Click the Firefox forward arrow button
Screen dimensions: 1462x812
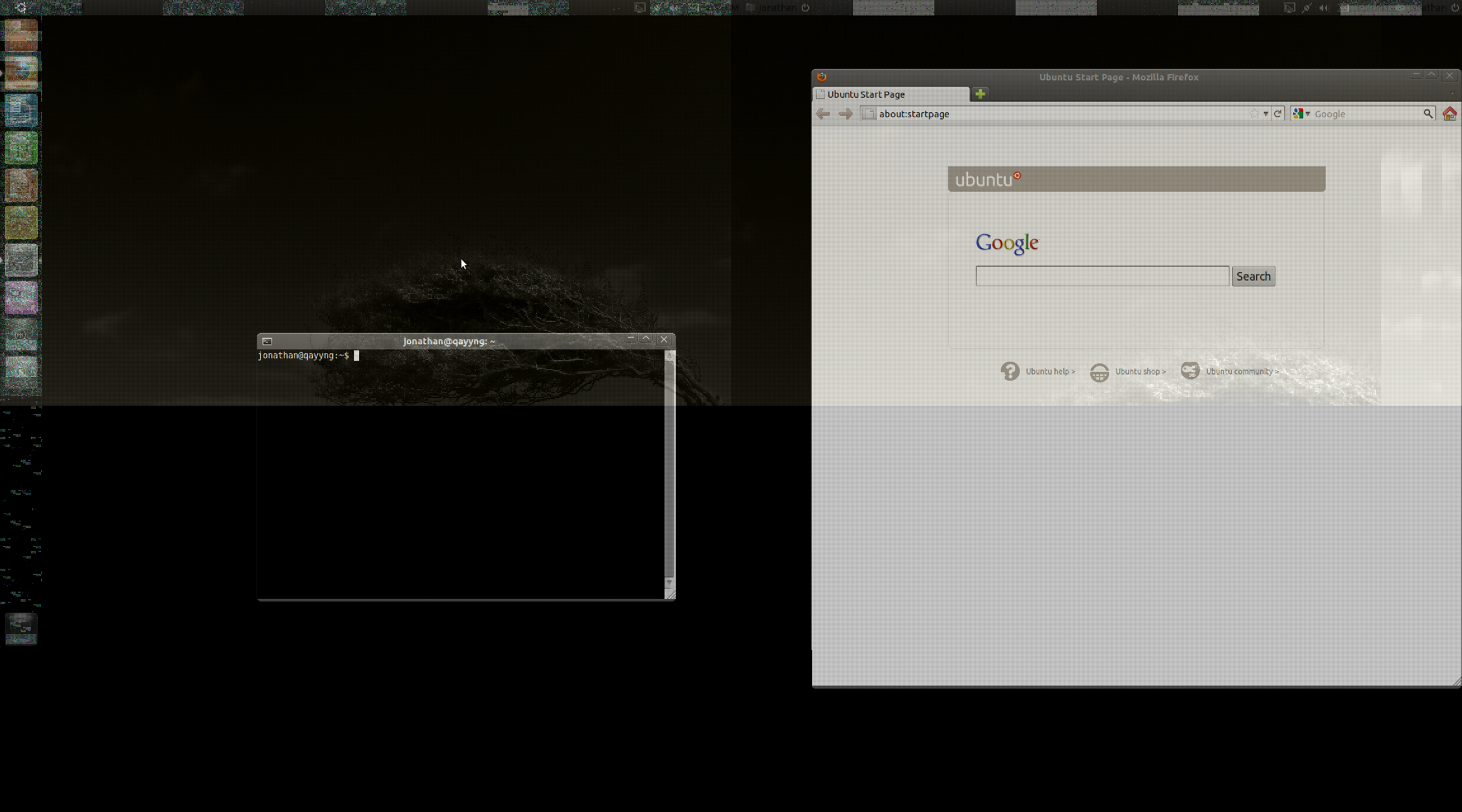(846, 114)
